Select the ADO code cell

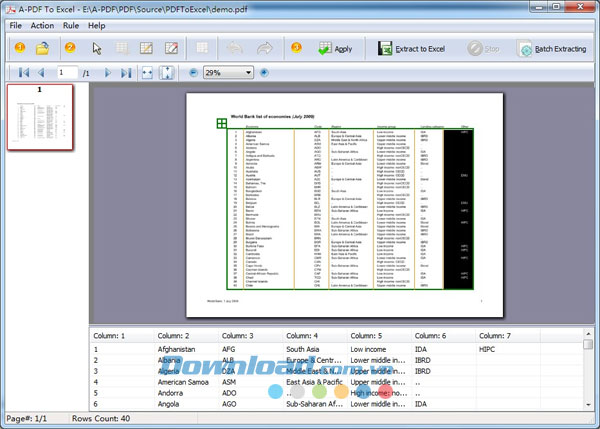[229, 393]
